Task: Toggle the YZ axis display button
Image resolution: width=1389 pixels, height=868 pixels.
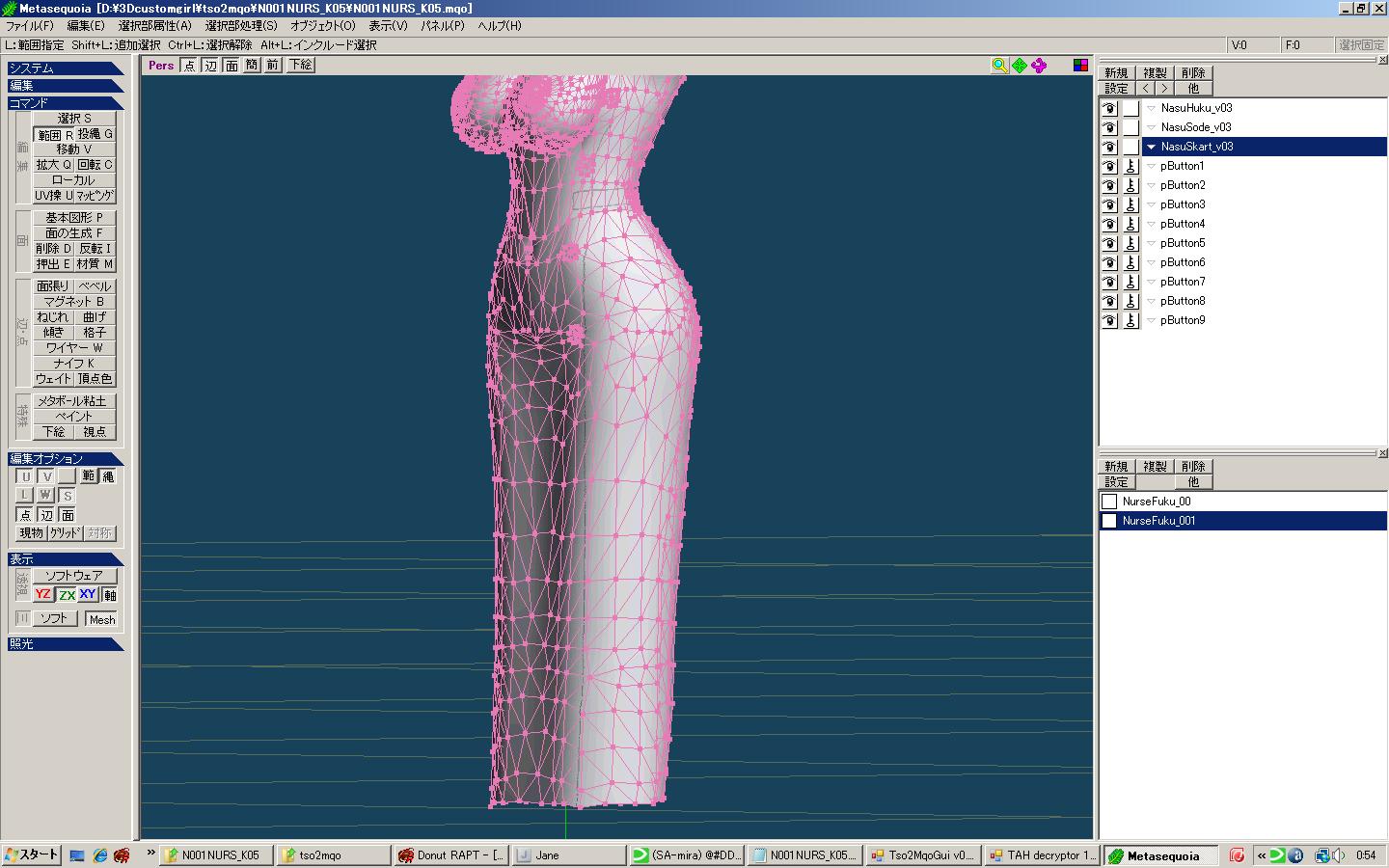Action: [x=42, y=594]
